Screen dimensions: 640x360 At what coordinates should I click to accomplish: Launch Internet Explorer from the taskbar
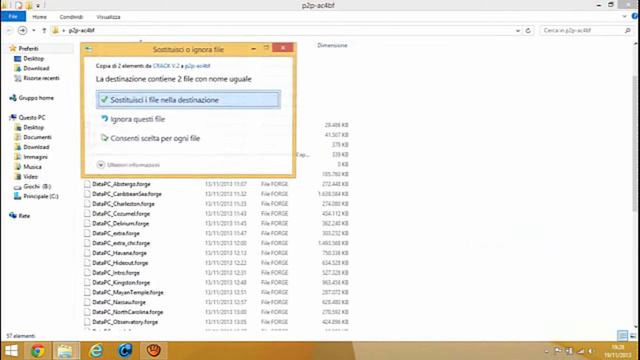[x=96, y=351]
